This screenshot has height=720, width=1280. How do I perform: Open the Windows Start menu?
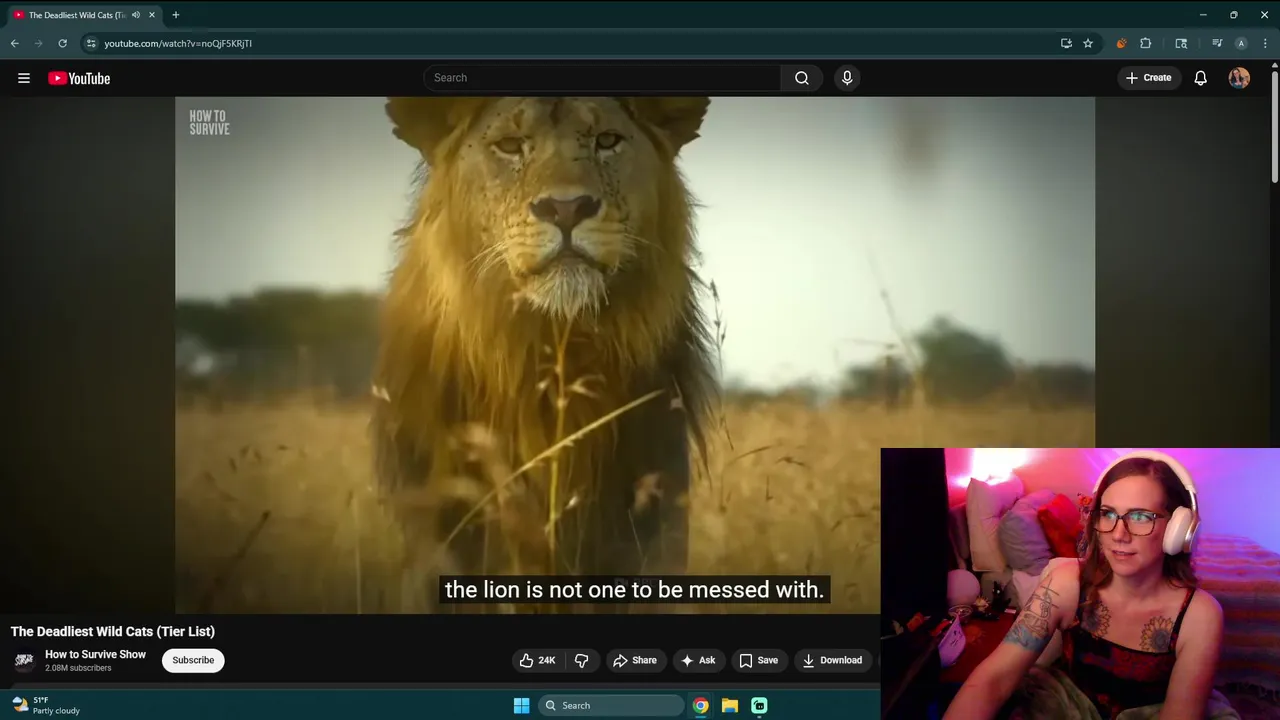(521, 705)
